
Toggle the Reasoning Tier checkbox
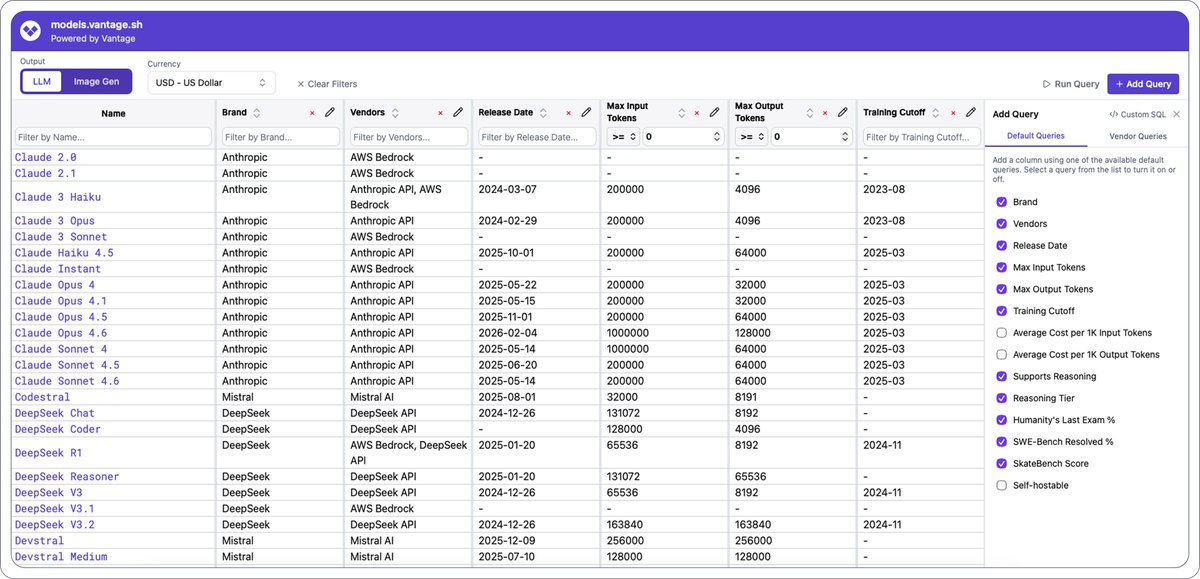(x=1001, y=398)
